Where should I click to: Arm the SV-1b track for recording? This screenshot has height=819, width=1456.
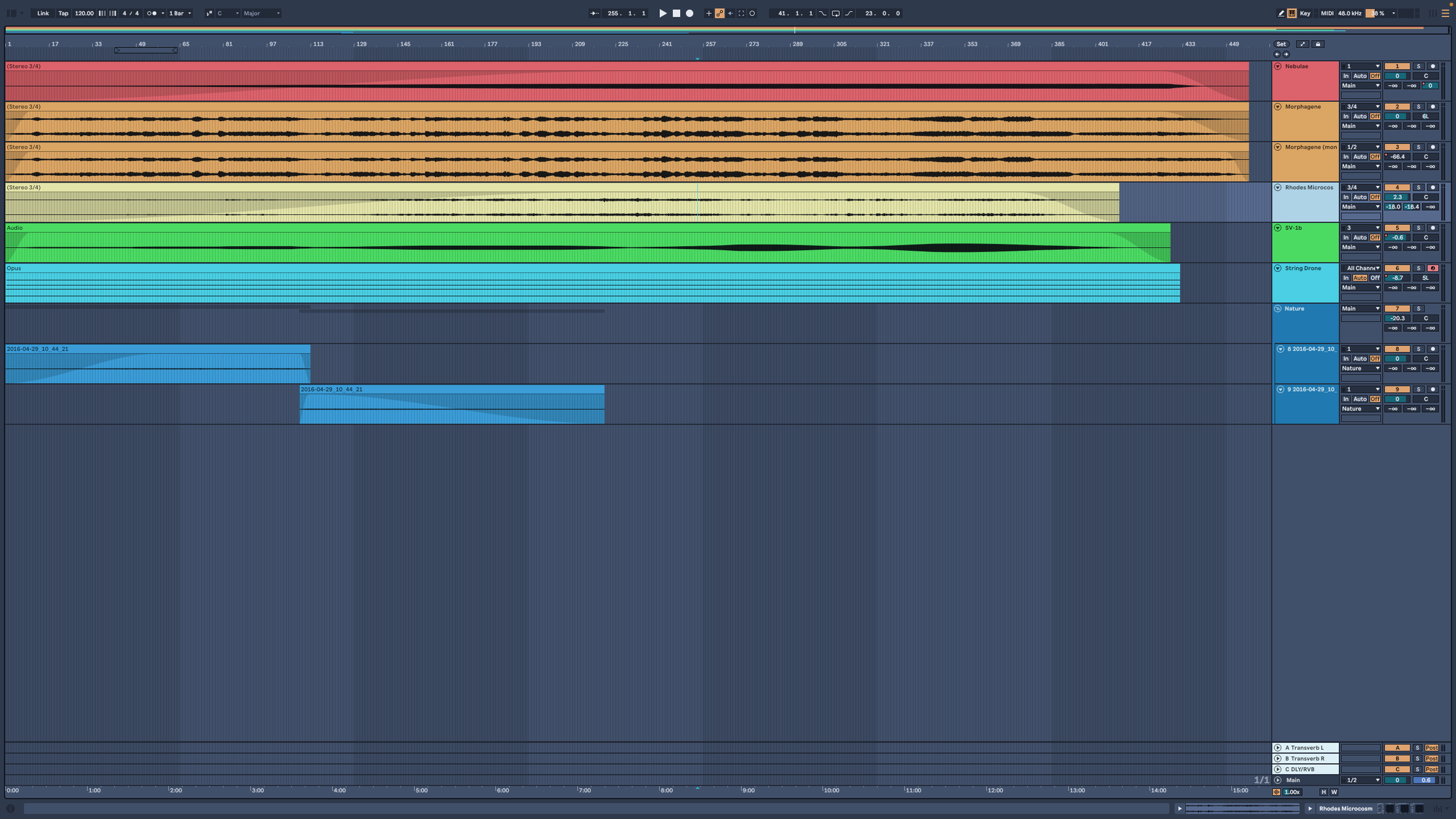[x=1433, y=228]
